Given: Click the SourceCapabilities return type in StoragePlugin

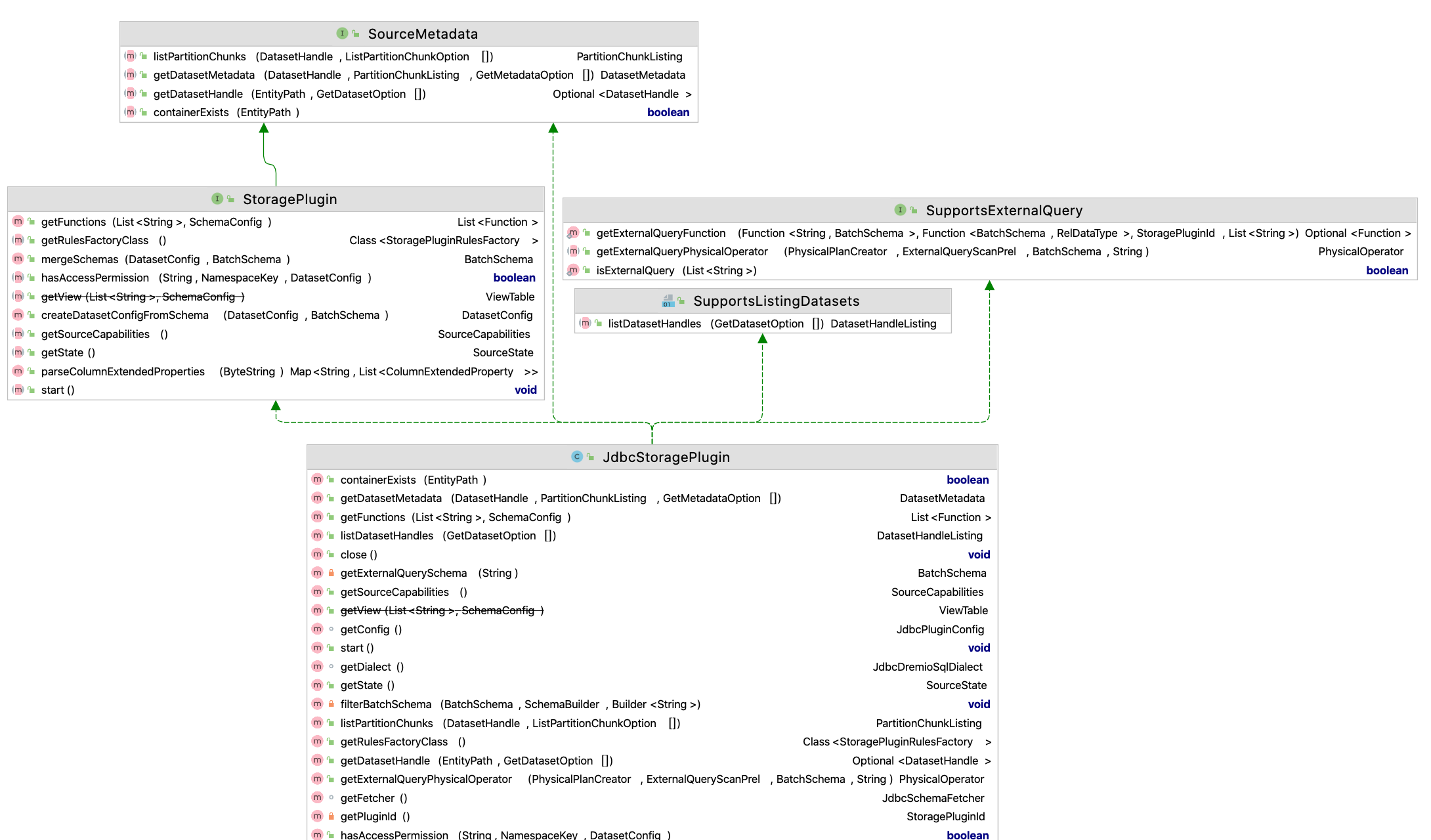Looking at the screenshot, I should 484,334.
